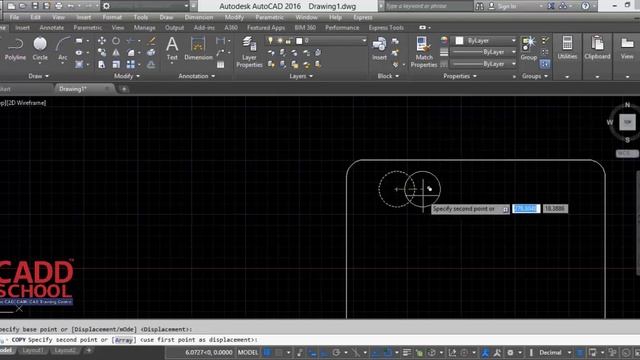Screen dimensions: 640x360
Task: Click the Insert block icon
Action: coord(379,49)
